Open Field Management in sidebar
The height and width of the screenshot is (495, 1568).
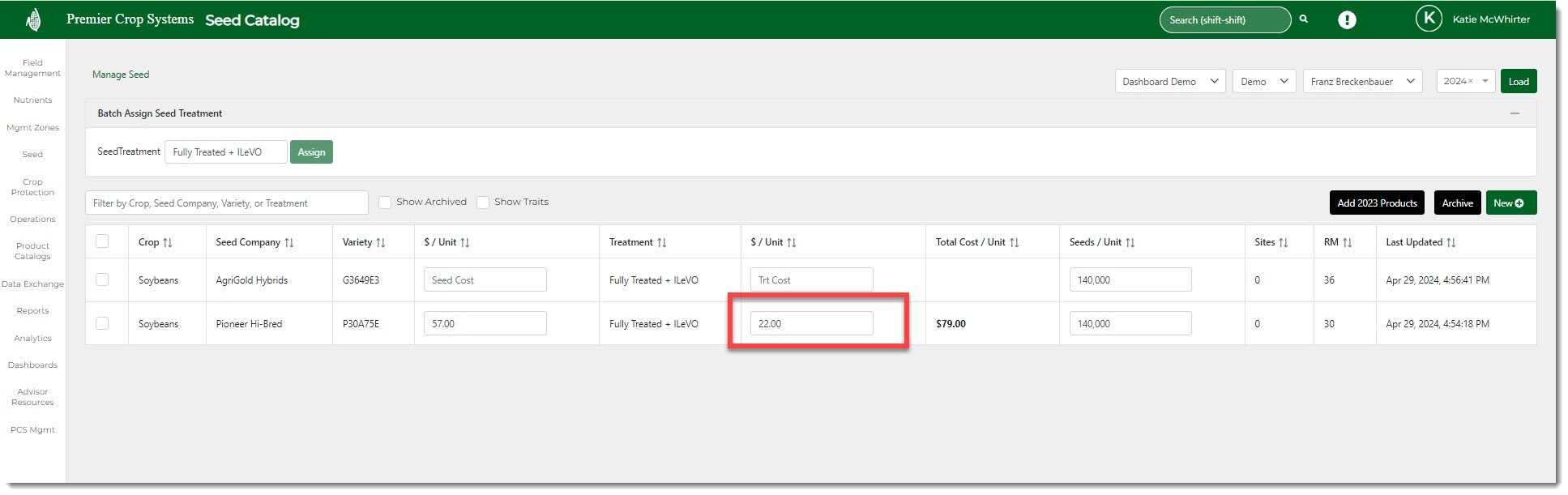(x=32, y=68)
